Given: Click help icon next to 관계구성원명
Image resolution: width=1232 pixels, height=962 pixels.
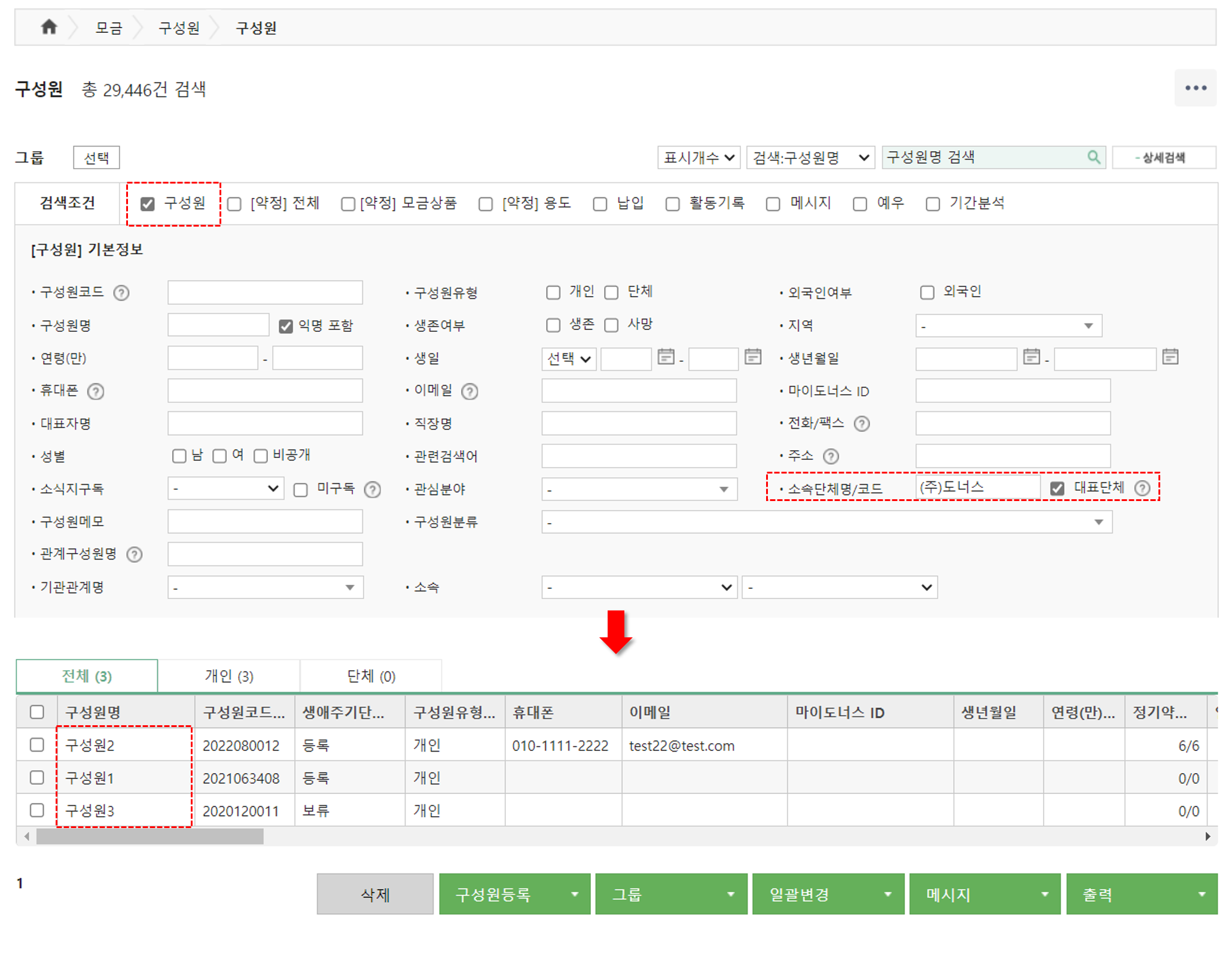Looking at the screenshot, I should [135, 555].
